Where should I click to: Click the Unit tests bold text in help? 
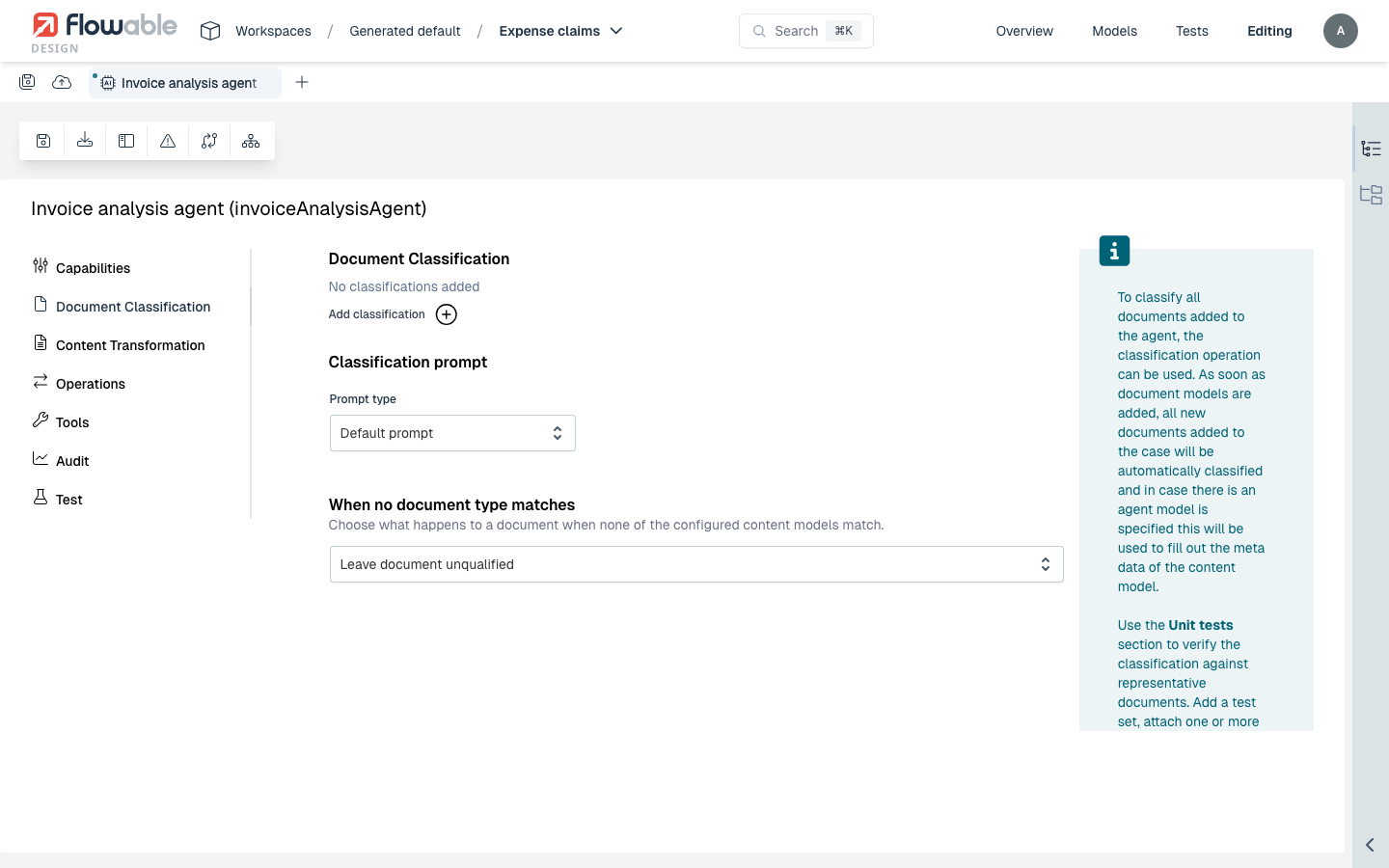tap(1201, 625)
